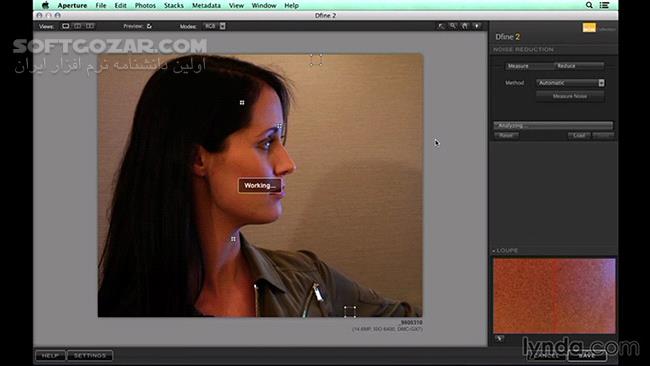This screenshot has height=366, width=650.
Task: Click the Working status overlay
Action: [x=260, y=186]
